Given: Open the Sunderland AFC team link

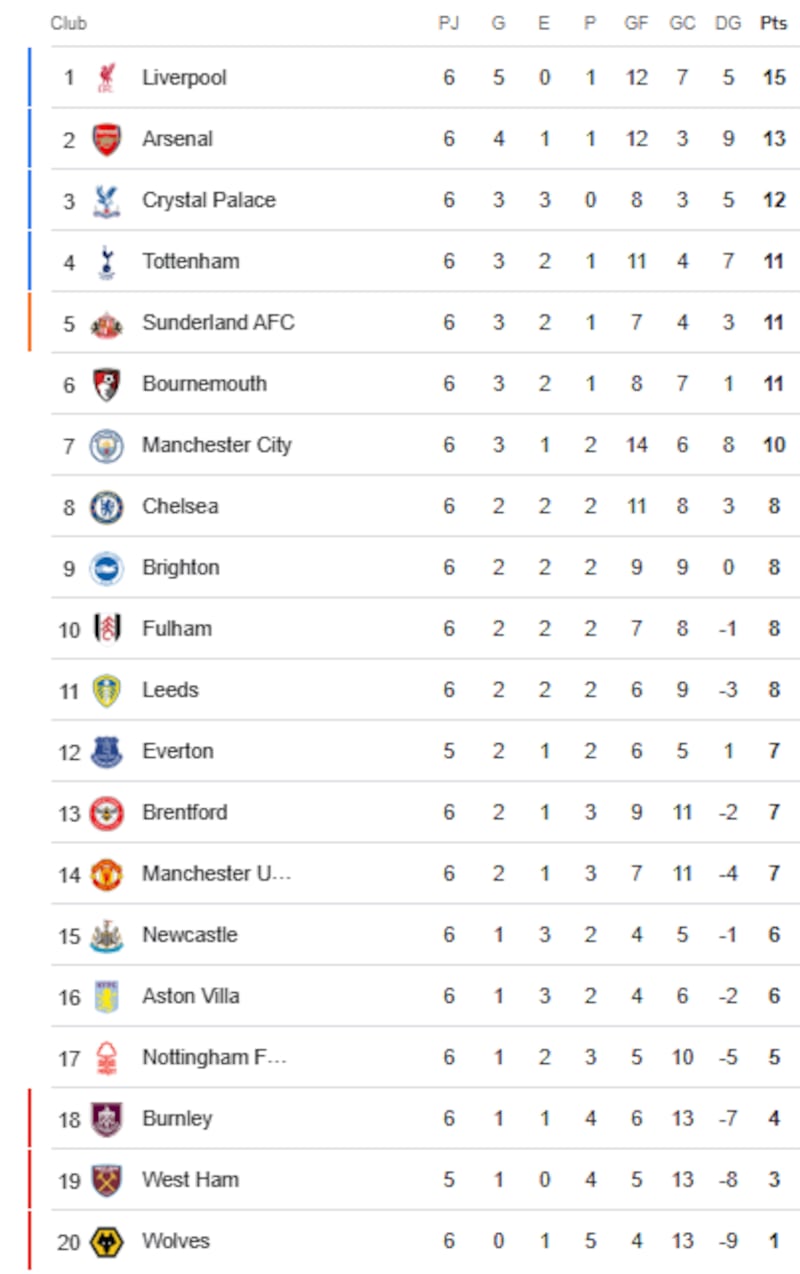Looking at the screenshot, I should click(x=218, y=322).
